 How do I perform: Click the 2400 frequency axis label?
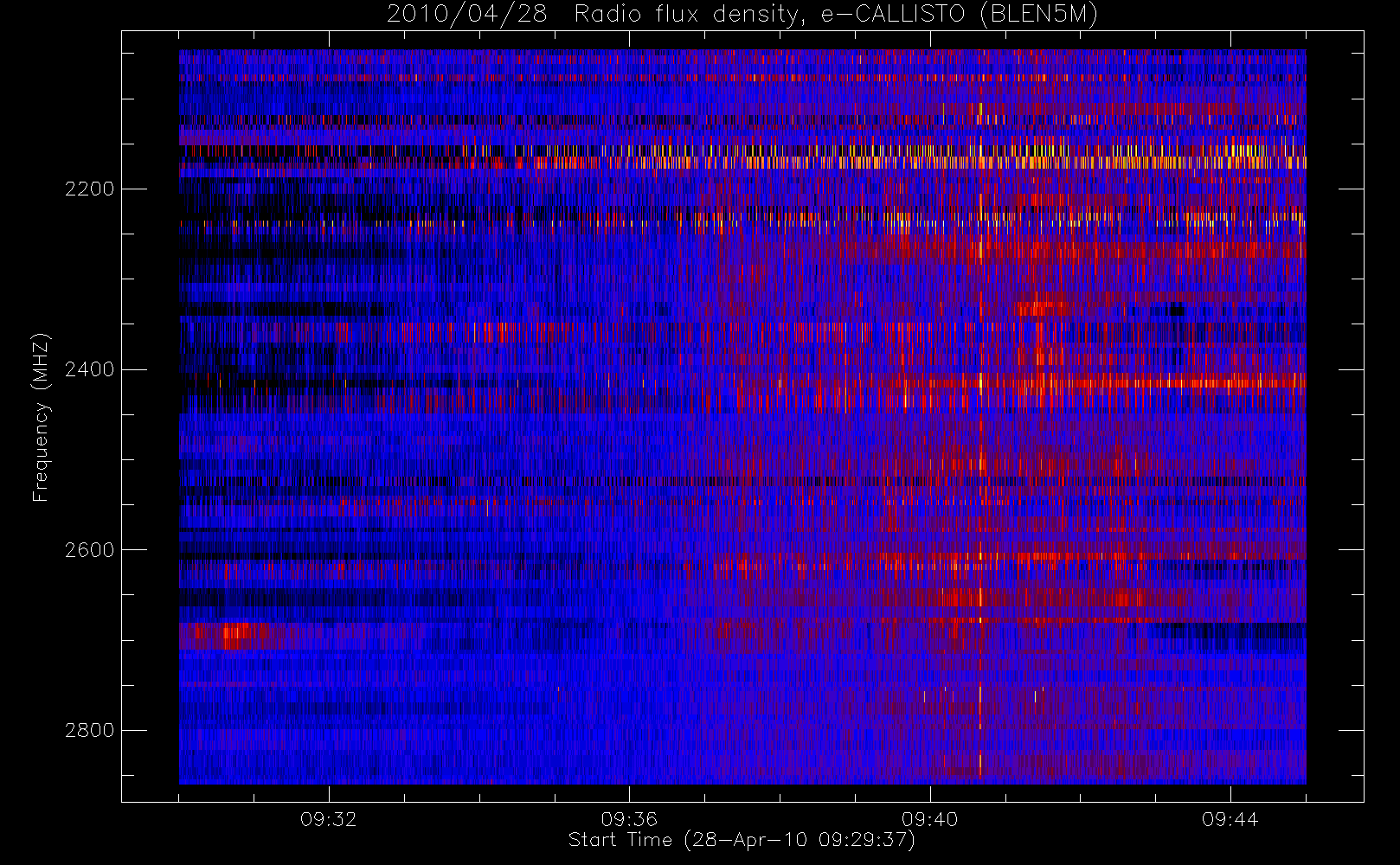coord(89,369)
